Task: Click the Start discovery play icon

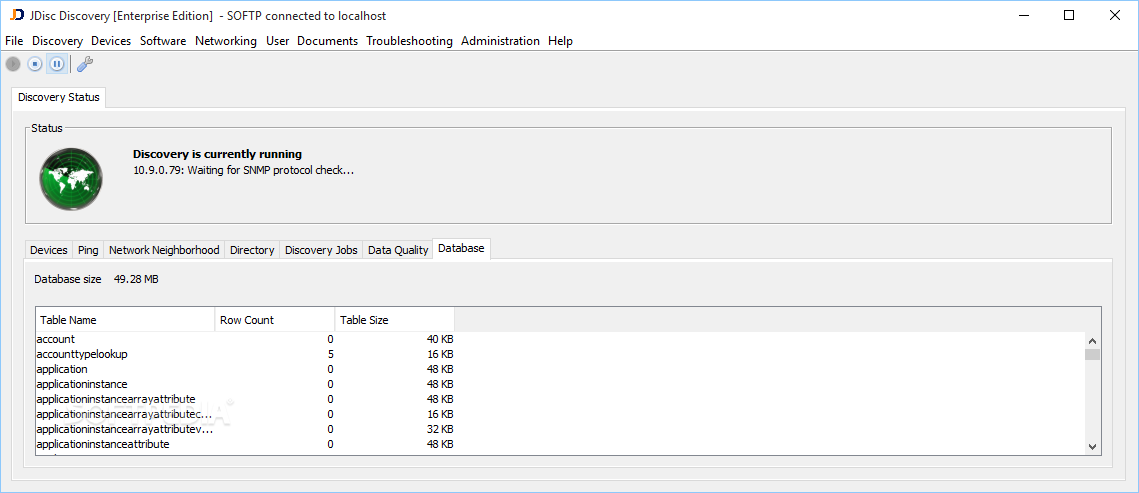Action: click(13, 64)
